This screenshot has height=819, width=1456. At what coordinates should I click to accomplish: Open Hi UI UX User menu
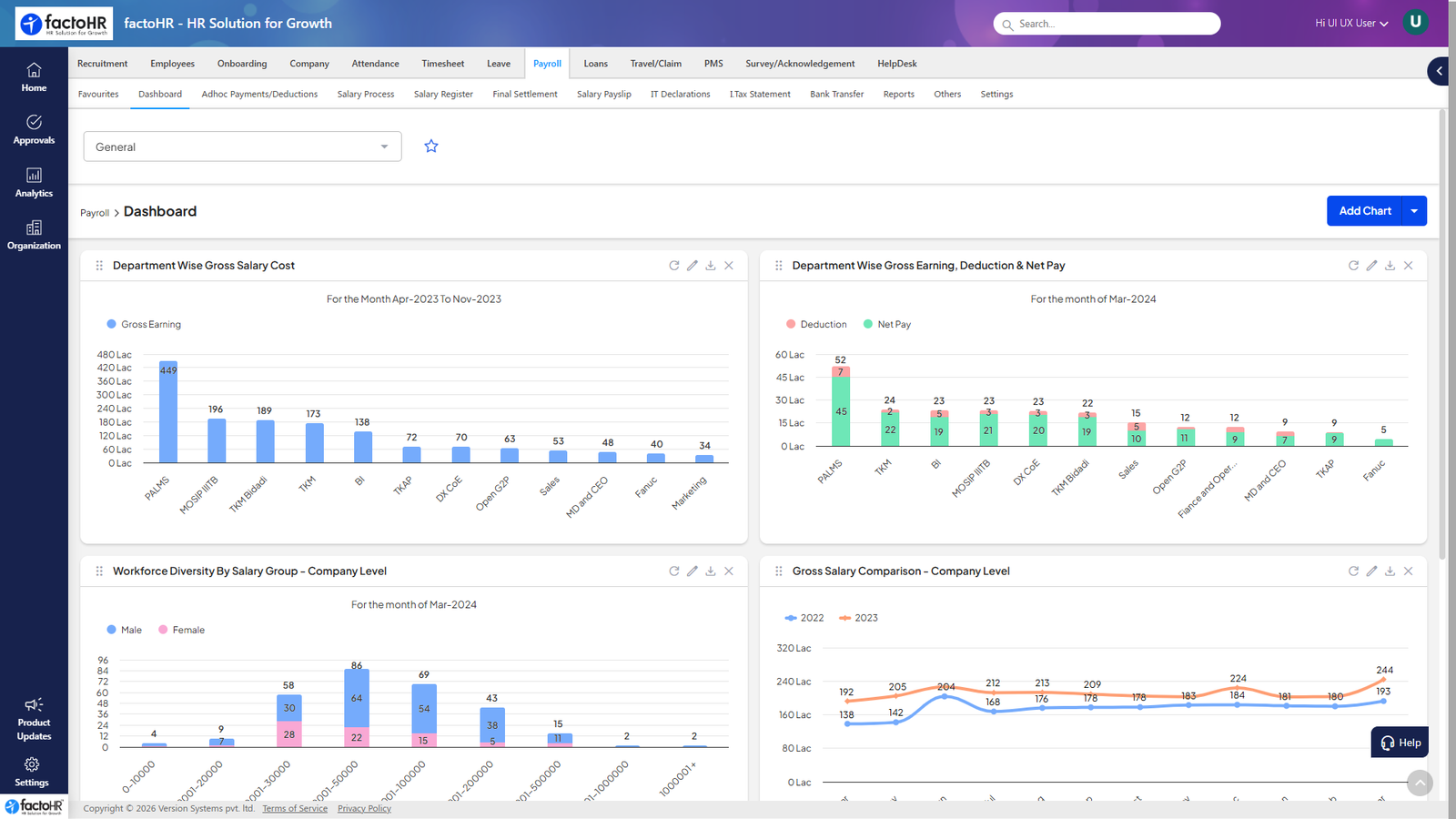click(1351, 24)
